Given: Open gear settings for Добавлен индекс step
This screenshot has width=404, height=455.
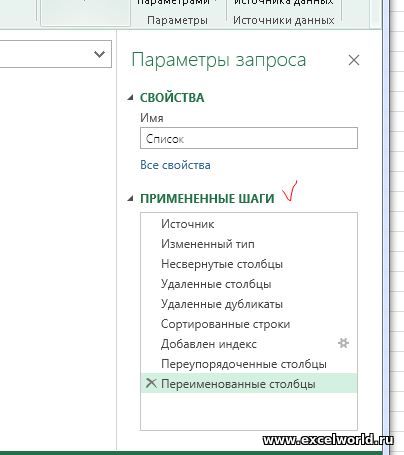Looking at the screenshot, I should (x=343, y=343).
